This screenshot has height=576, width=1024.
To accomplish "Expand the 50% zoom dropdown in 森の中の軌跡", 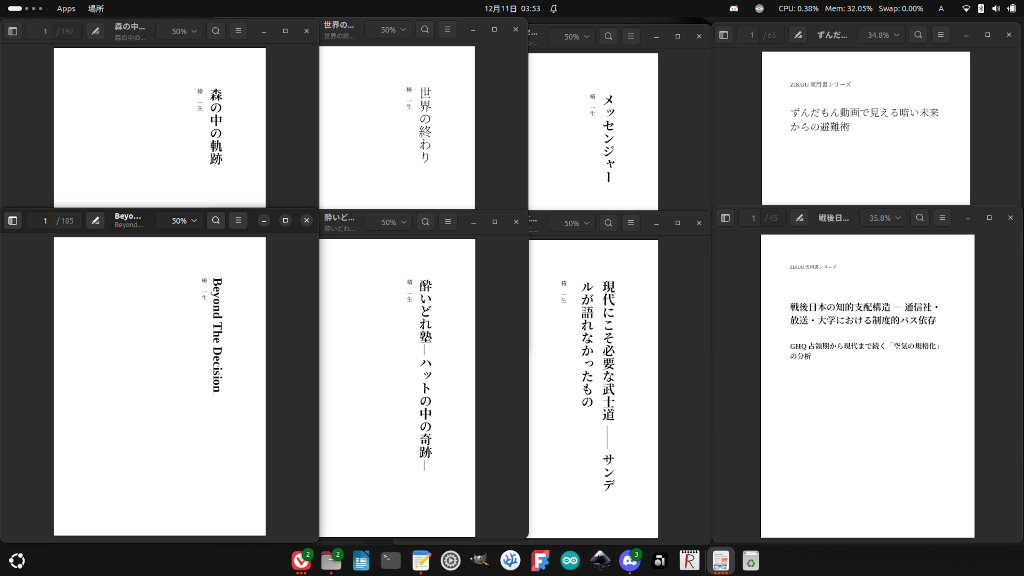I will point(184,31).
